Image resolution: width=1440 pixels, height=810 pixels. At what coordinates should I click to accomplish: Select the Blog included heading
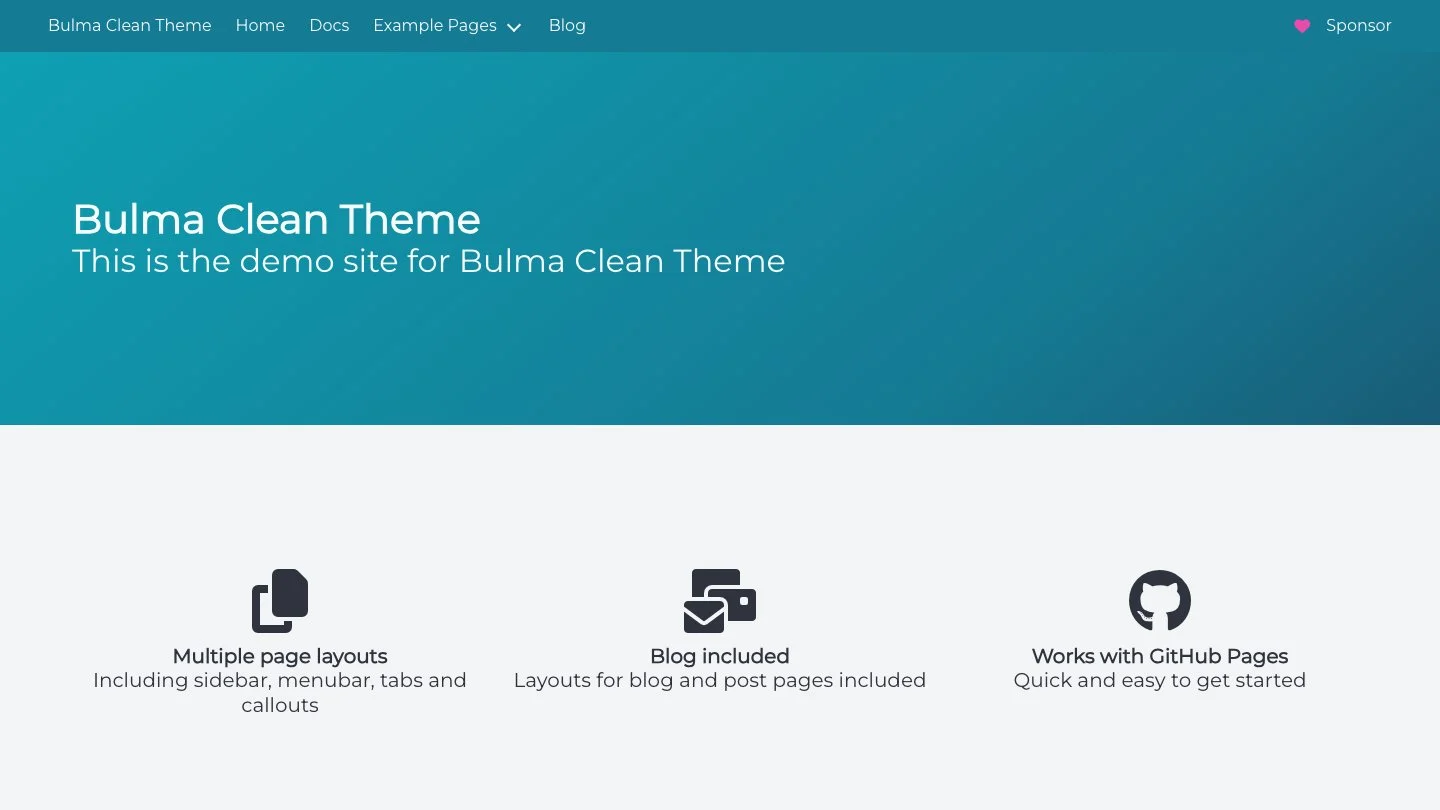(720, 656)
